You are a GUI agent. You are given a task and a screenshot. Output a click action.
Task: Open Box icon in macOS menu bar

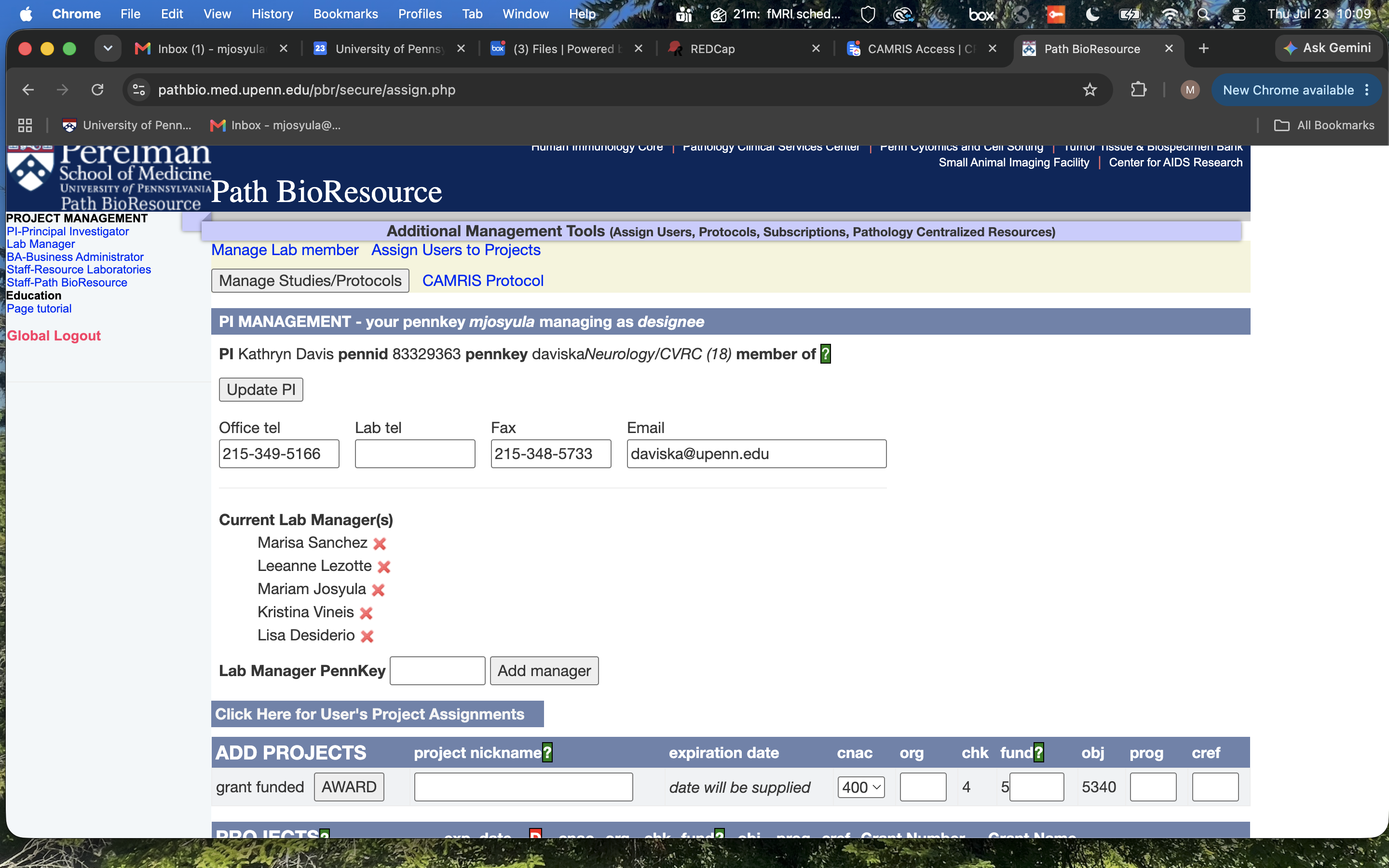[981, 14]
